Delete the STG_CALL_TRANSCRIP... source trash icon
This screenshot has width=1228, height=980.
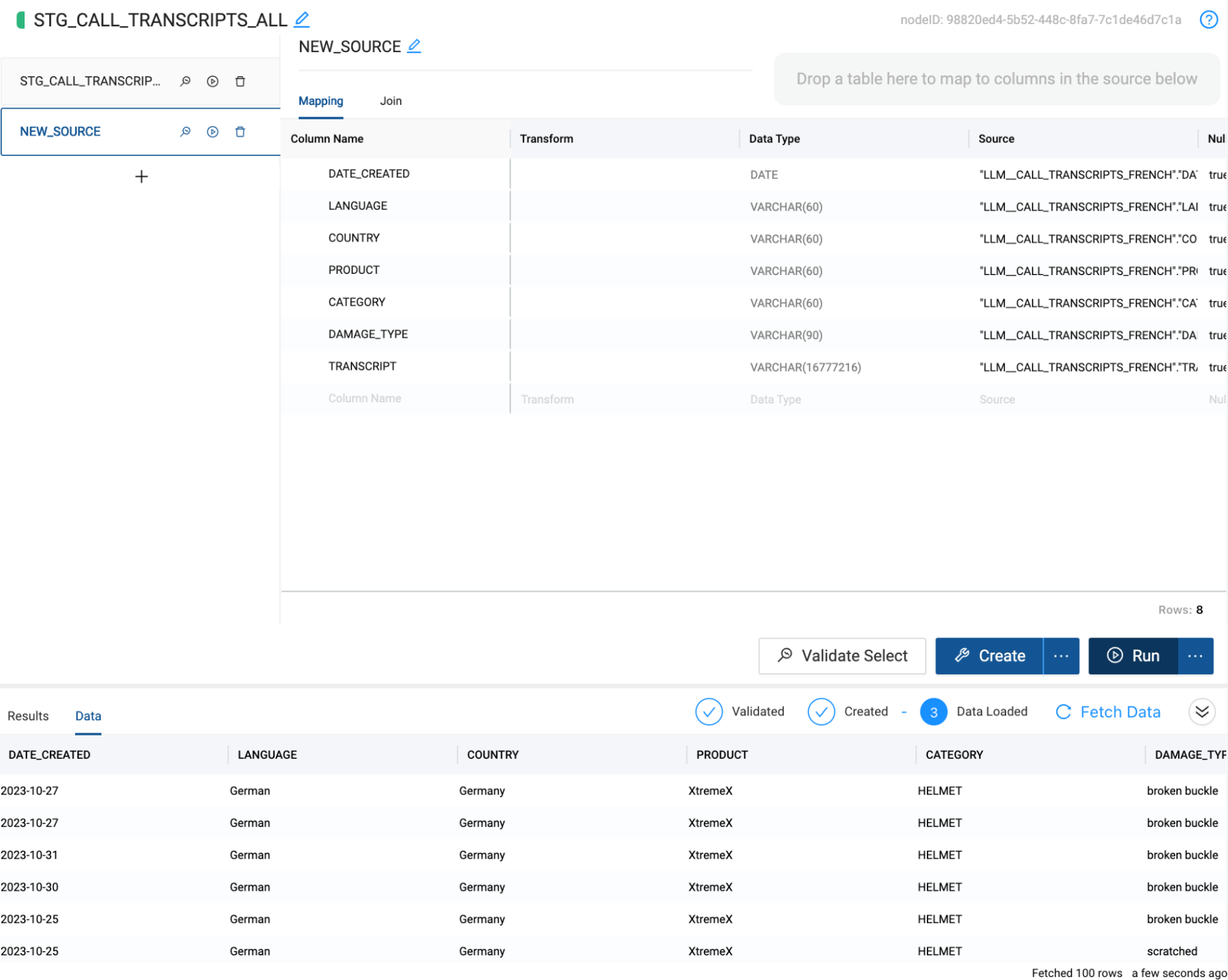(240, 81)
